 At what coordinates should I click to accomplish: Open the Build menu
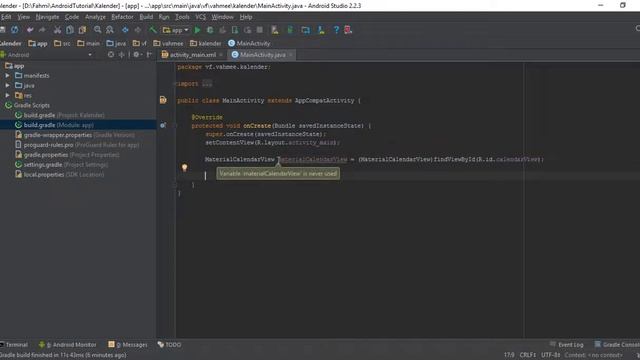[146, 17]
